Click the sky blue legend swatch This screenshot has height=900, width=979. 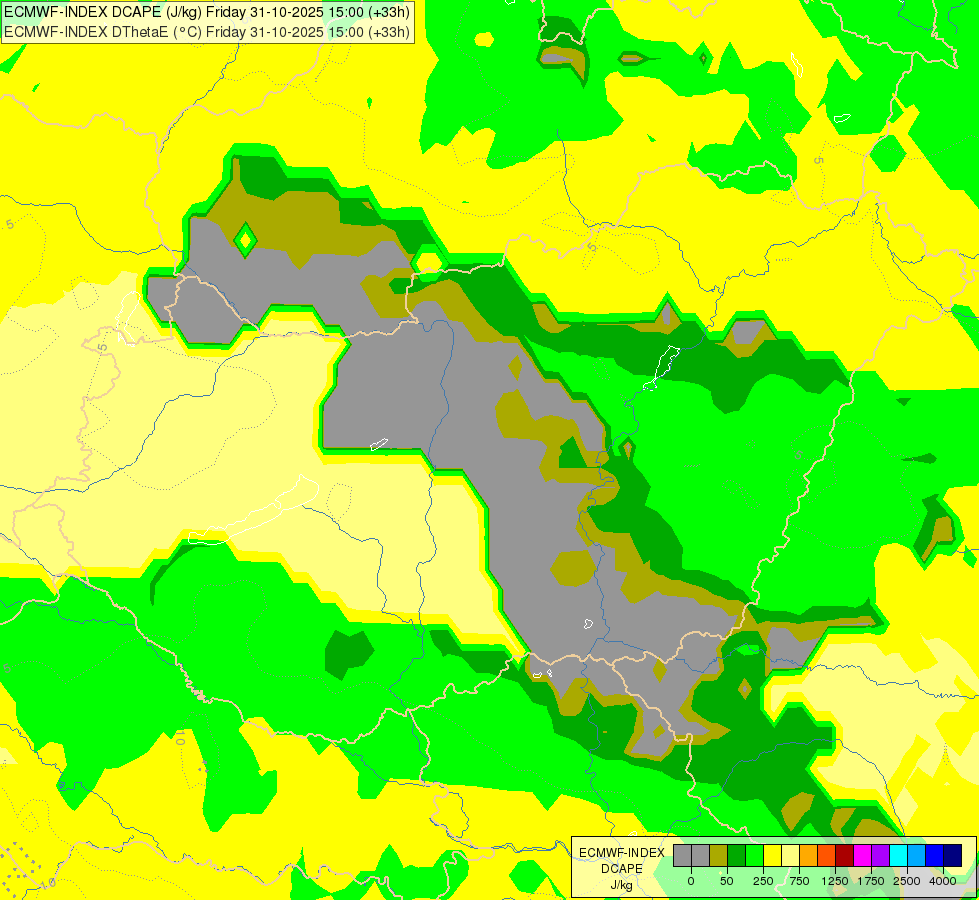point(917,855)
